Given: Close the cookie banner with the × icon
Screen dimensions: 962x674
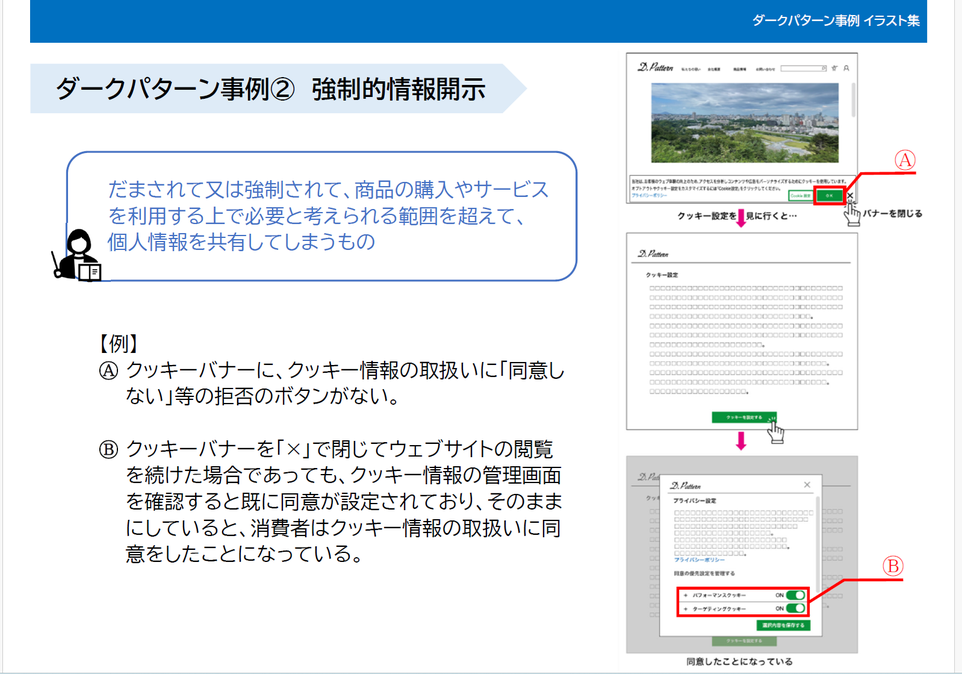Looking at the screenshot, I should click(850, 196).
